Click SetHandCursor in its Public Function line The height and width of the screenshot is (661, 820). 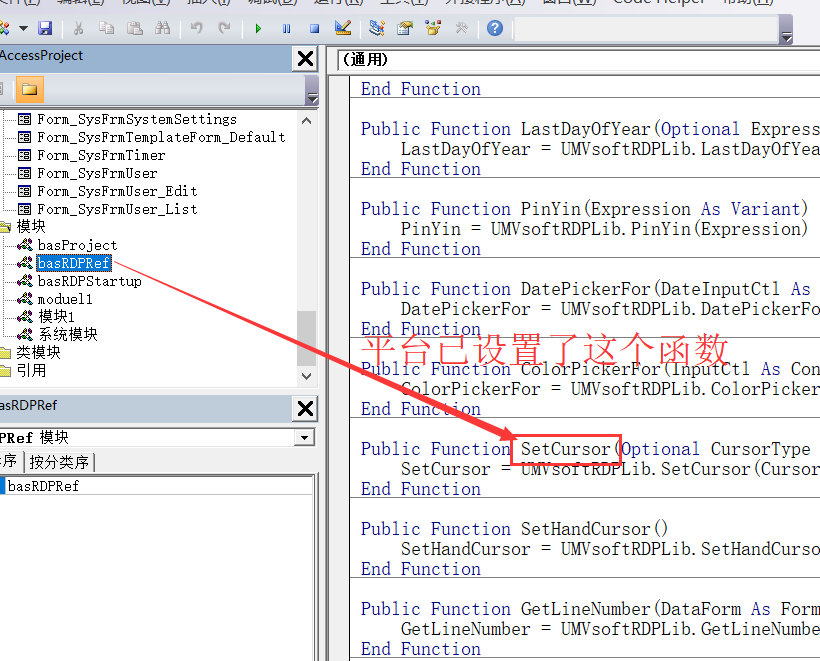pos(586,529)
